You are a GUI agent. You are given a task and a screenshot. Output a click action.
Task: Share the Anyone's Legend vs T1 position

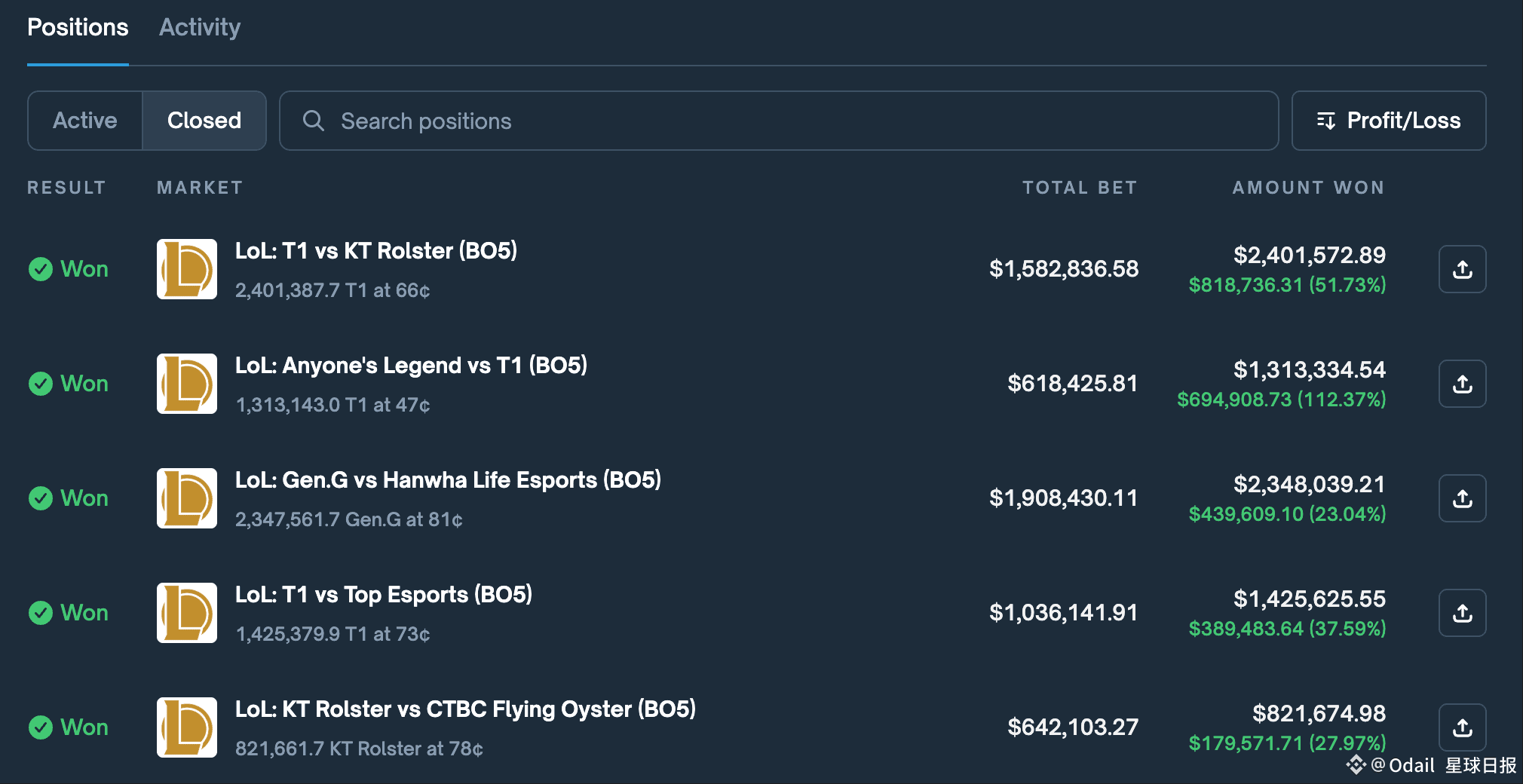pos(1462,384)
